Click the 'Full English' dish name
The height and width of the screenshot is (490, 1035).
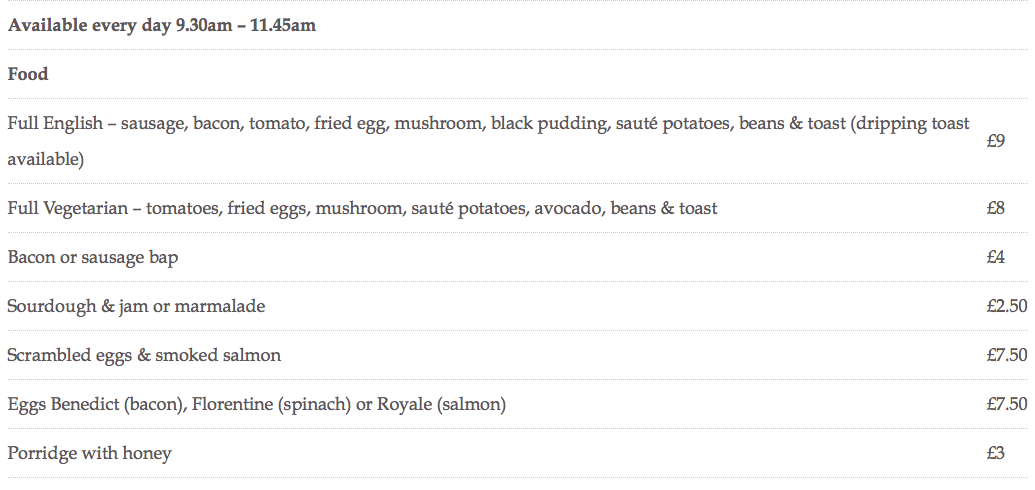[x=55, y=123]
